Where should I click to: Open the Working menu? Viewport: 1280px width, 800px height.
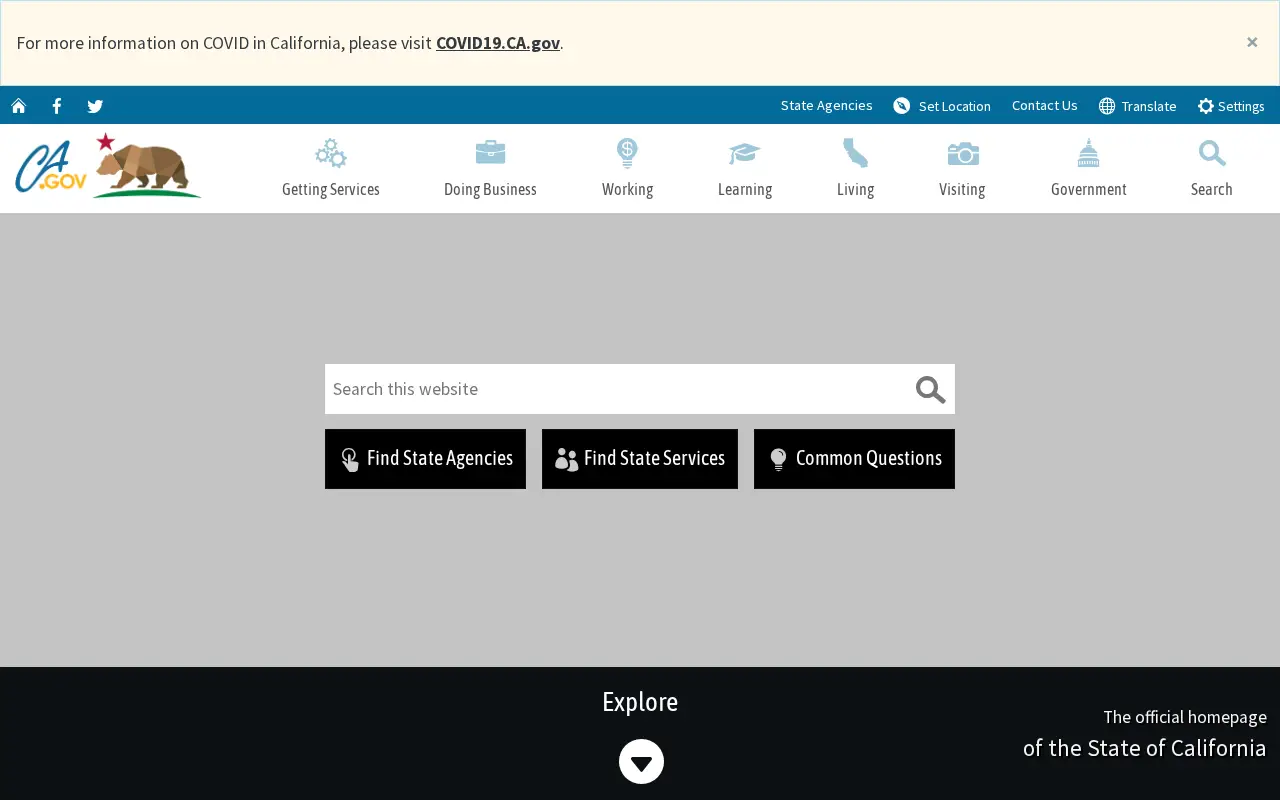tap(627, 168)
